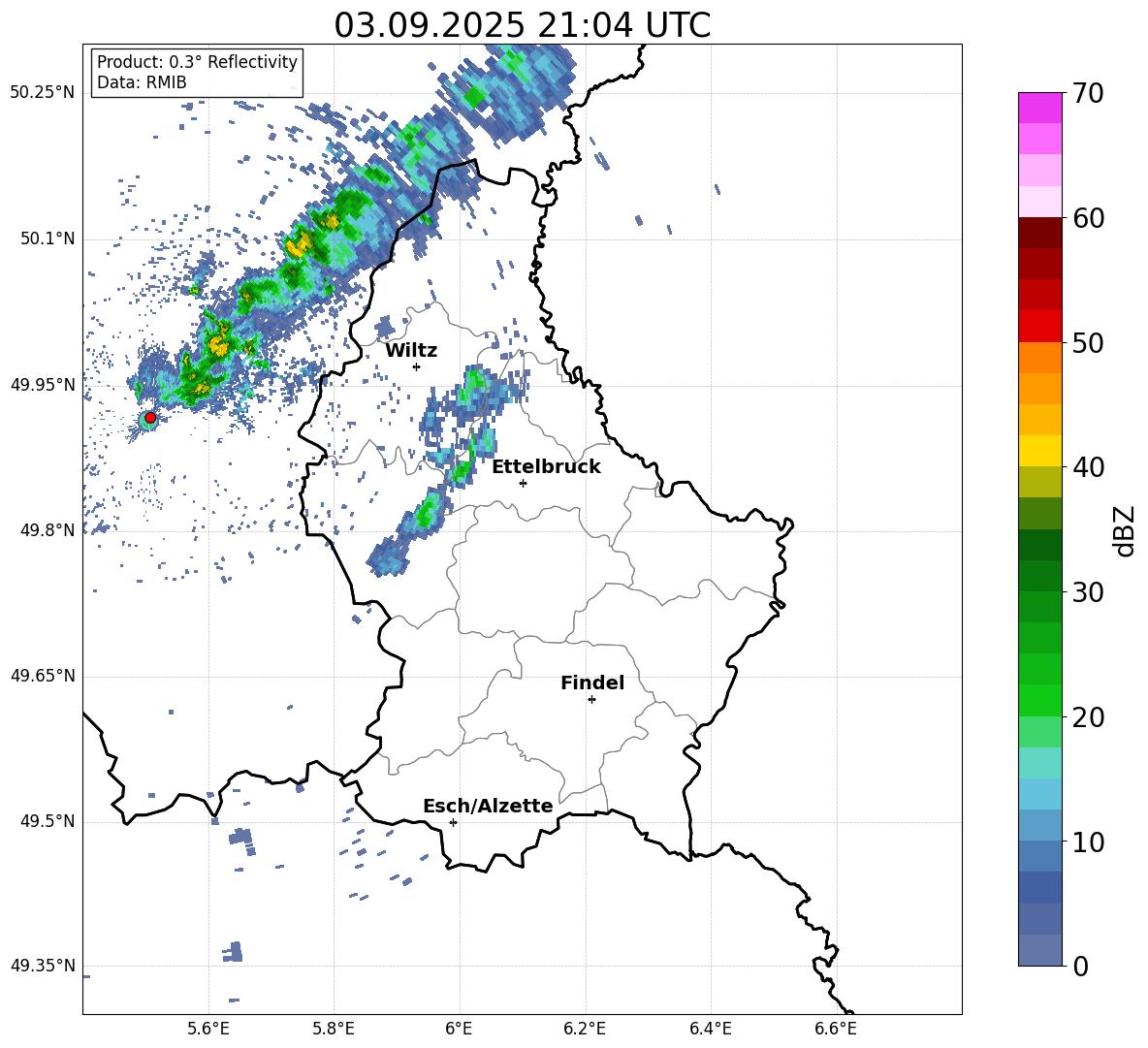Click the Ettelbruck station cross marker

523,483
